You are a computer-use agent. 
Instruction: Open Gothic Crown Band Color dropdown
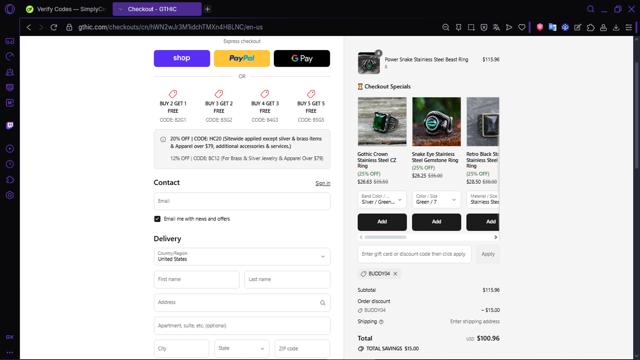click(x=382, y=199)
